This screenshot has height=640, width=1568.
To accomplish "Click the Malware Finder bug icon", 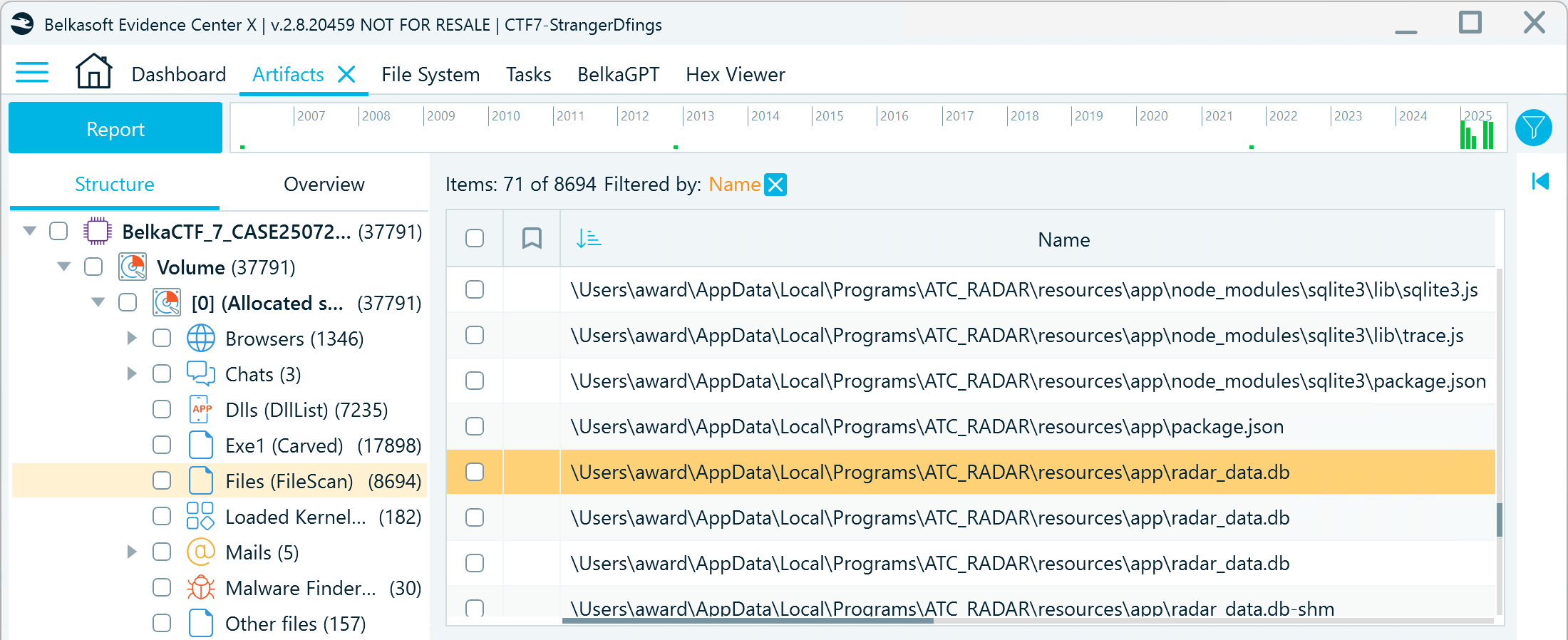I will (201, 587).
